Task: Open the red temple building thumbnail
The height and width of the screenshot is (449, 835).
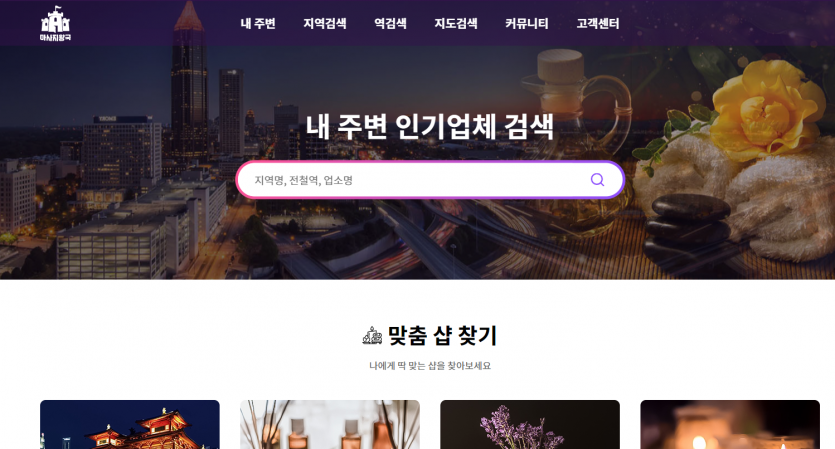Action: tap(130, 424)
